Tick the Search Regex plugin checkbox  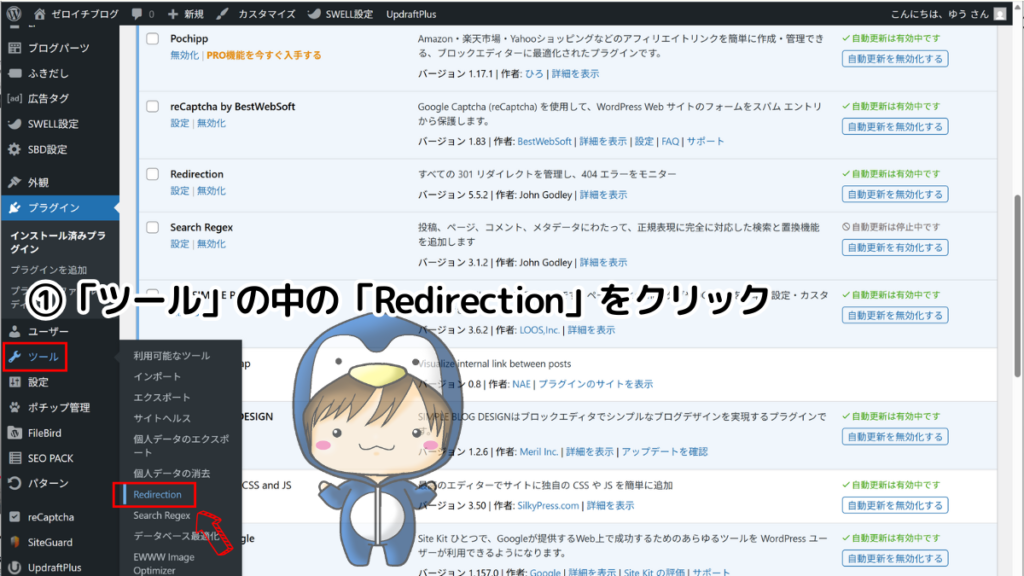[x=152, y=227]
